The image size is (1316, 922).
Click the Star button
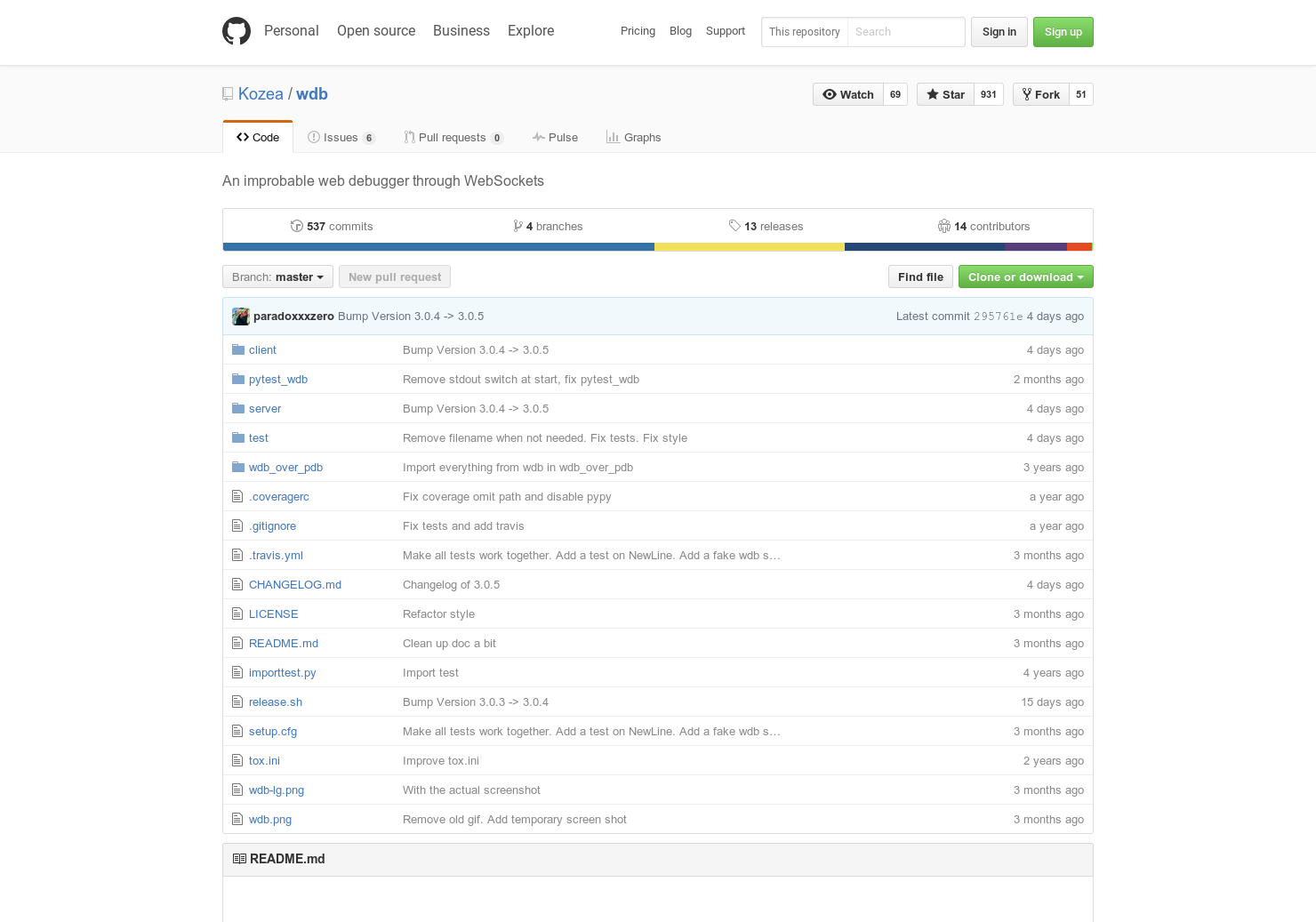point(945,94)
